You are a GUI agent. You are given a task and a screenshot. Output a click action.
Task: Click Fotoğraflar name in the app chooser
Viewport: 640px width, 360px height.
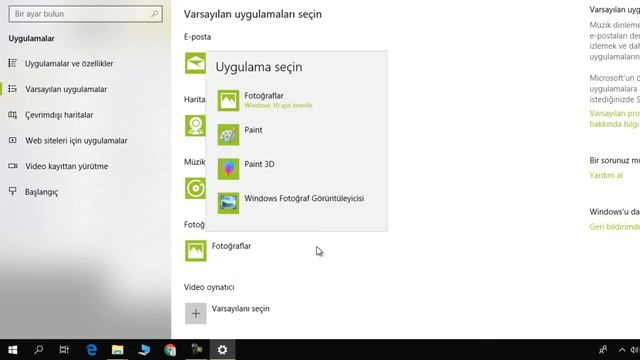(264, 96)
